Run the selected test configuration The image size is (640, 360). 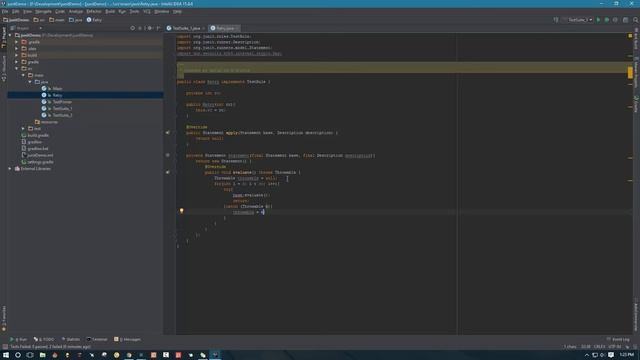[x=598, y=20]
